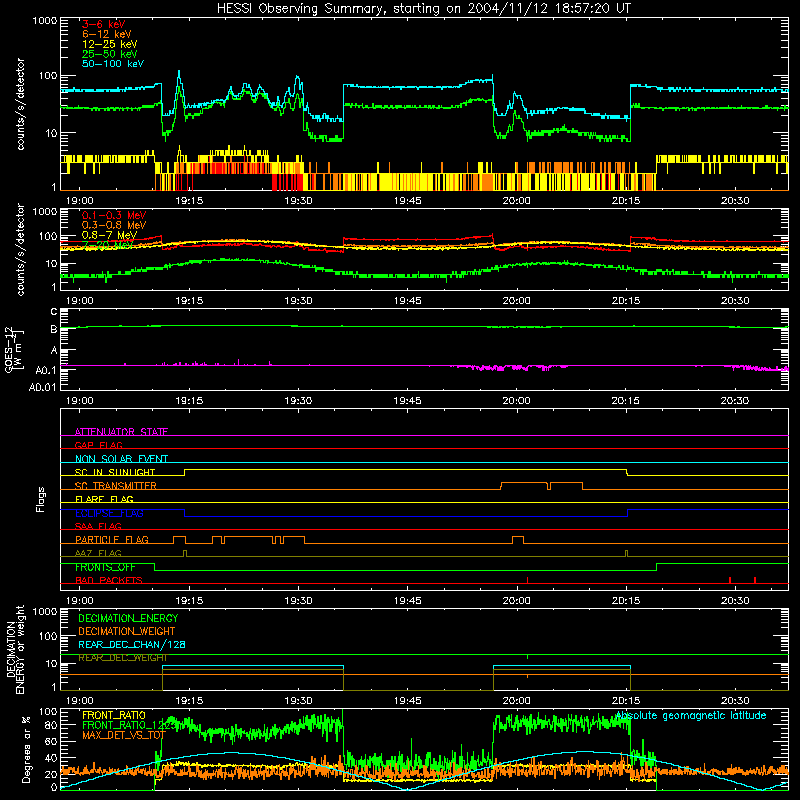Click the 0.8-7 MeV legend label
Viewport: 800px width, 800px height.
coord(109,235)
